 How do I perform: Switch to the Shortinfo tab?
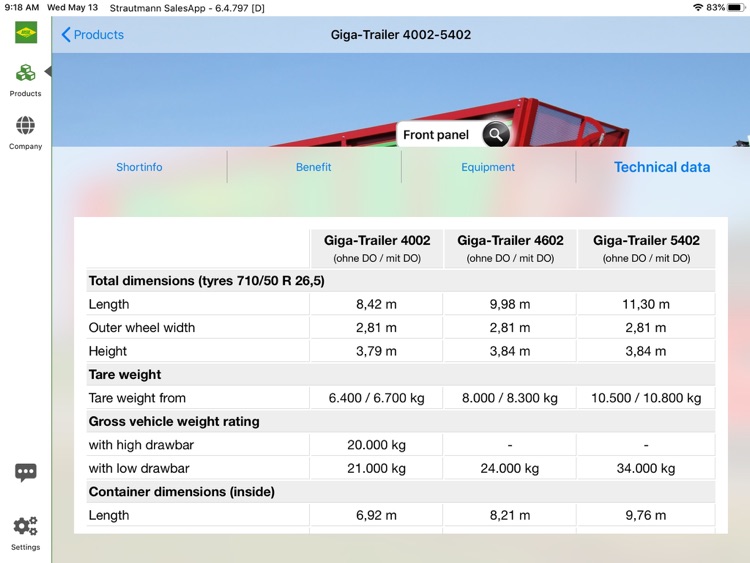coord(139,167)
